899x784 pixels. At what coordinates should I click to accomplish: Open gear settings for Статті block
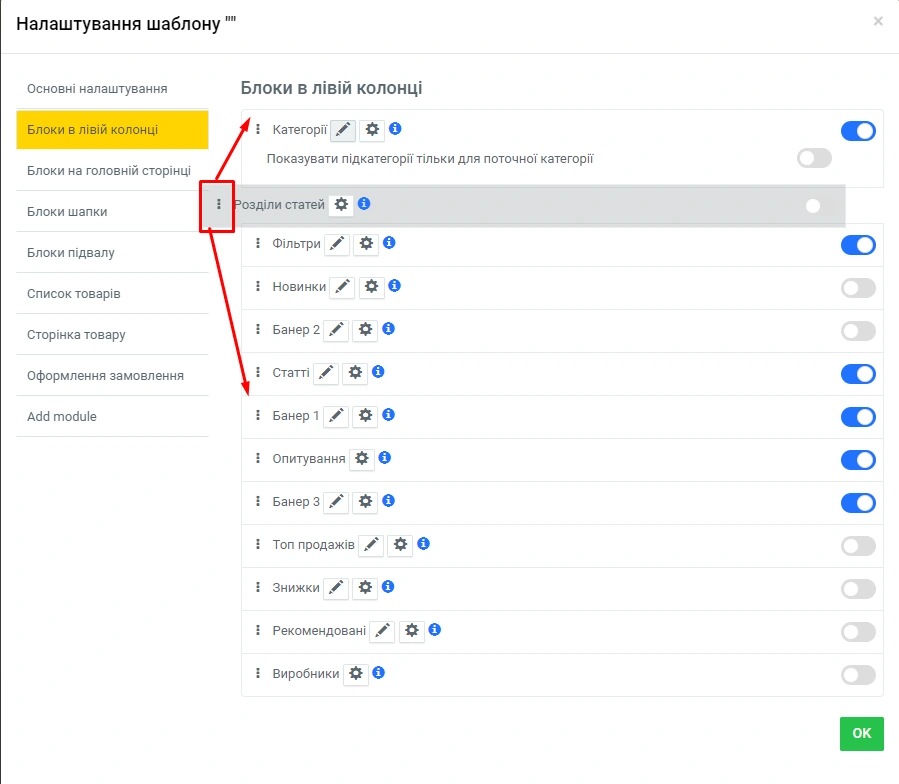355,373
